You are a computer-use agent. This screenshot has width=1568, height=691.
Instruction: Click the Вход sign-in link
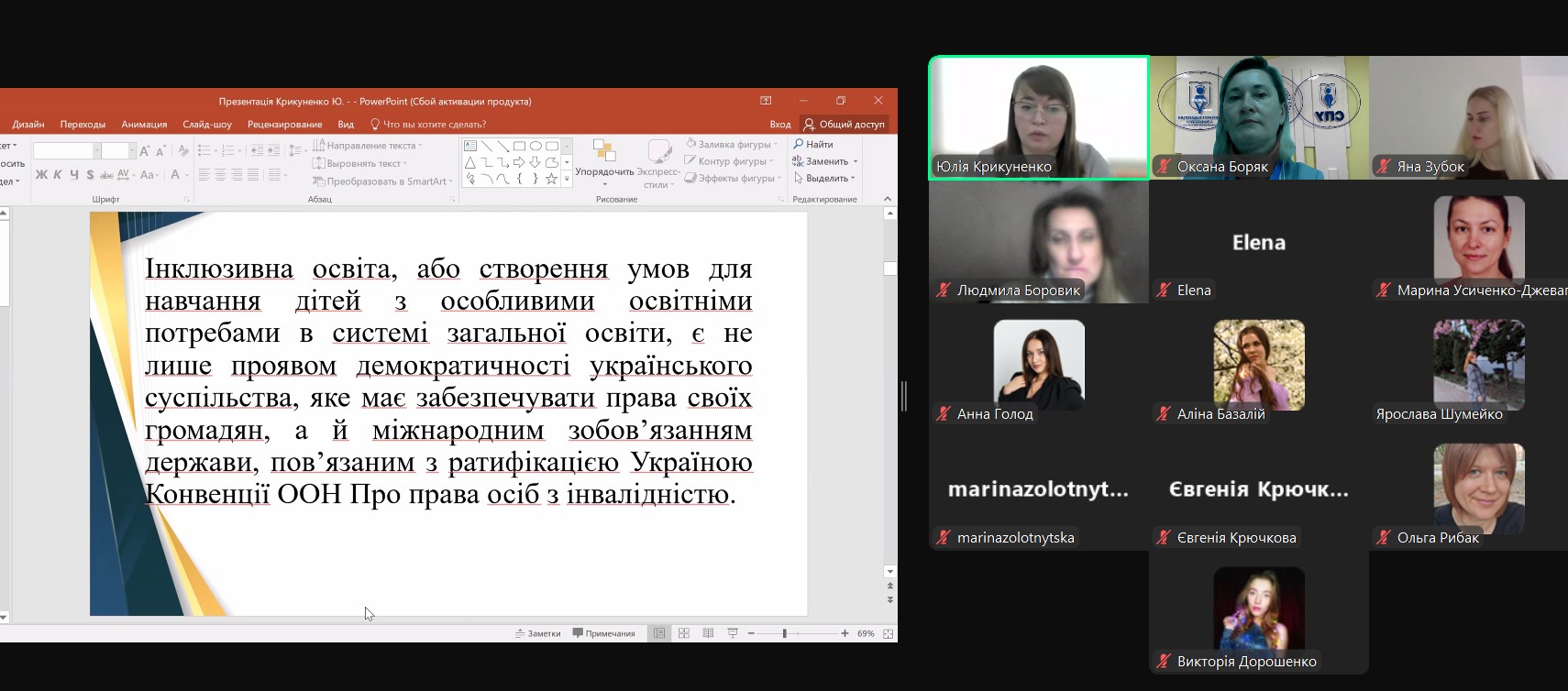[780, 125]
